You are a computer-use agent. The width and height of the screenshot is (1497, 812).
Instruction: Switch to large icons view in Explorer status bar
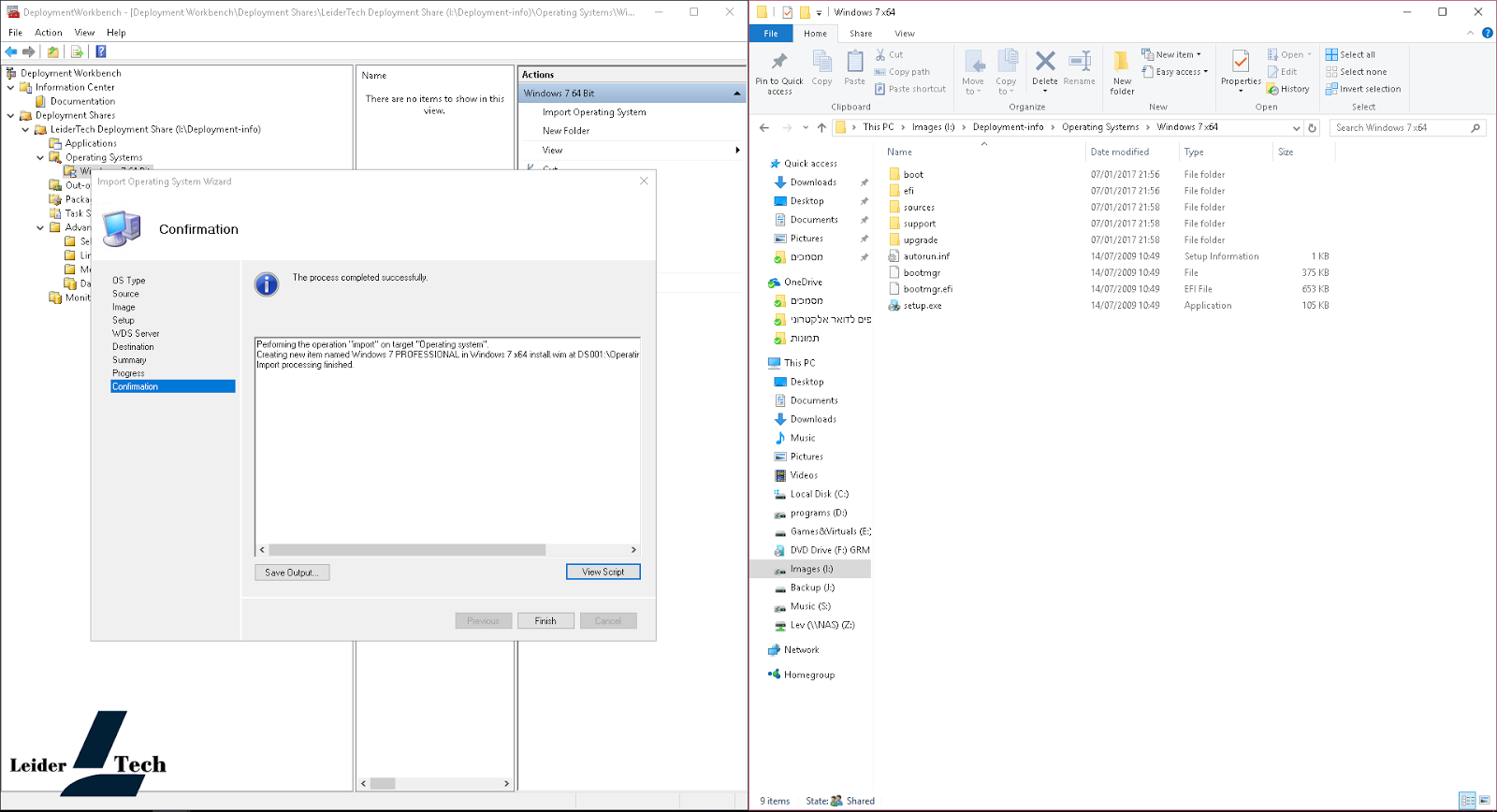click(x=1486, y=801)
